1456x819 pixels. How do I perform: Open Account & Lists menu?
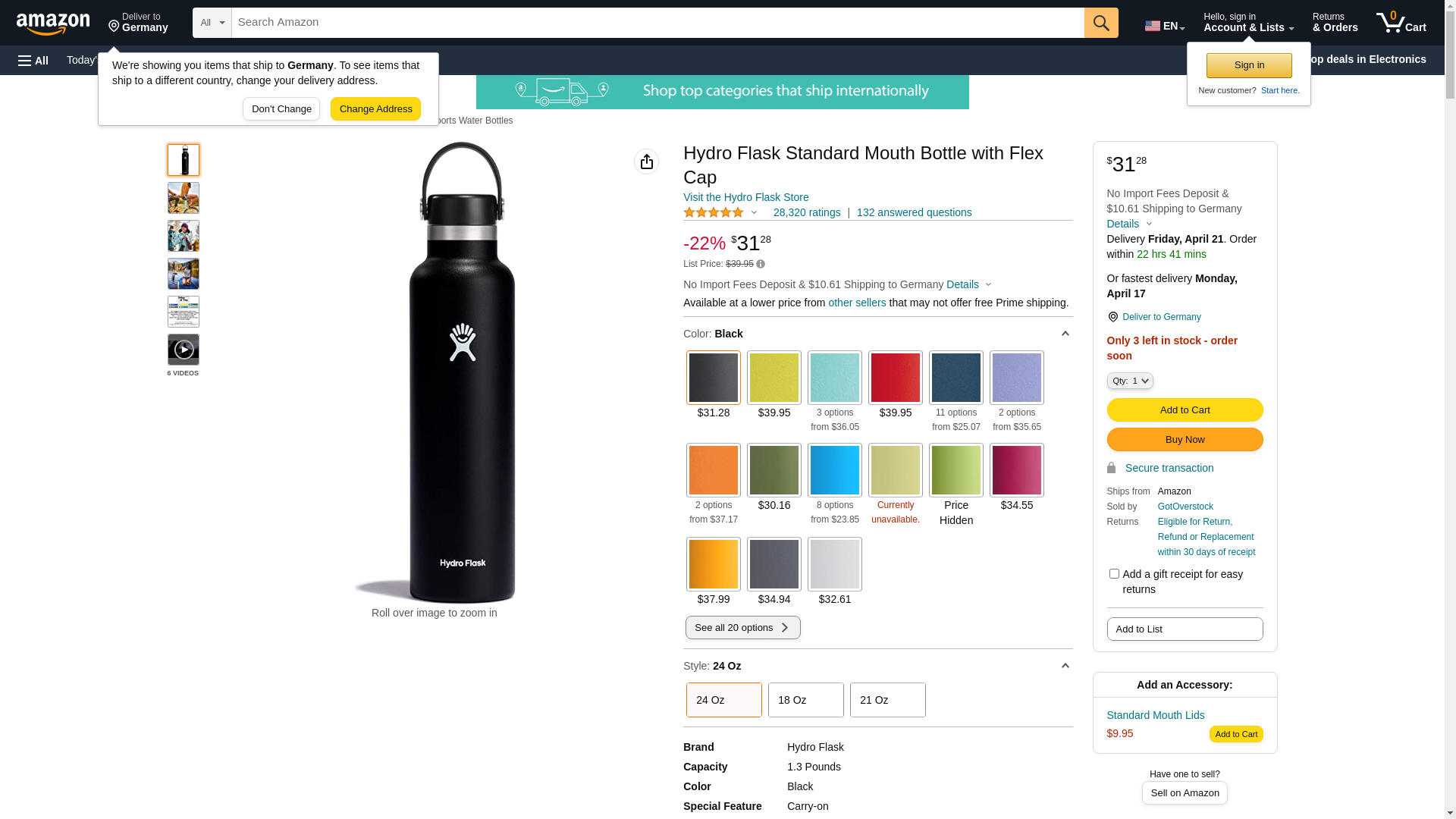tap(1248, 23)
